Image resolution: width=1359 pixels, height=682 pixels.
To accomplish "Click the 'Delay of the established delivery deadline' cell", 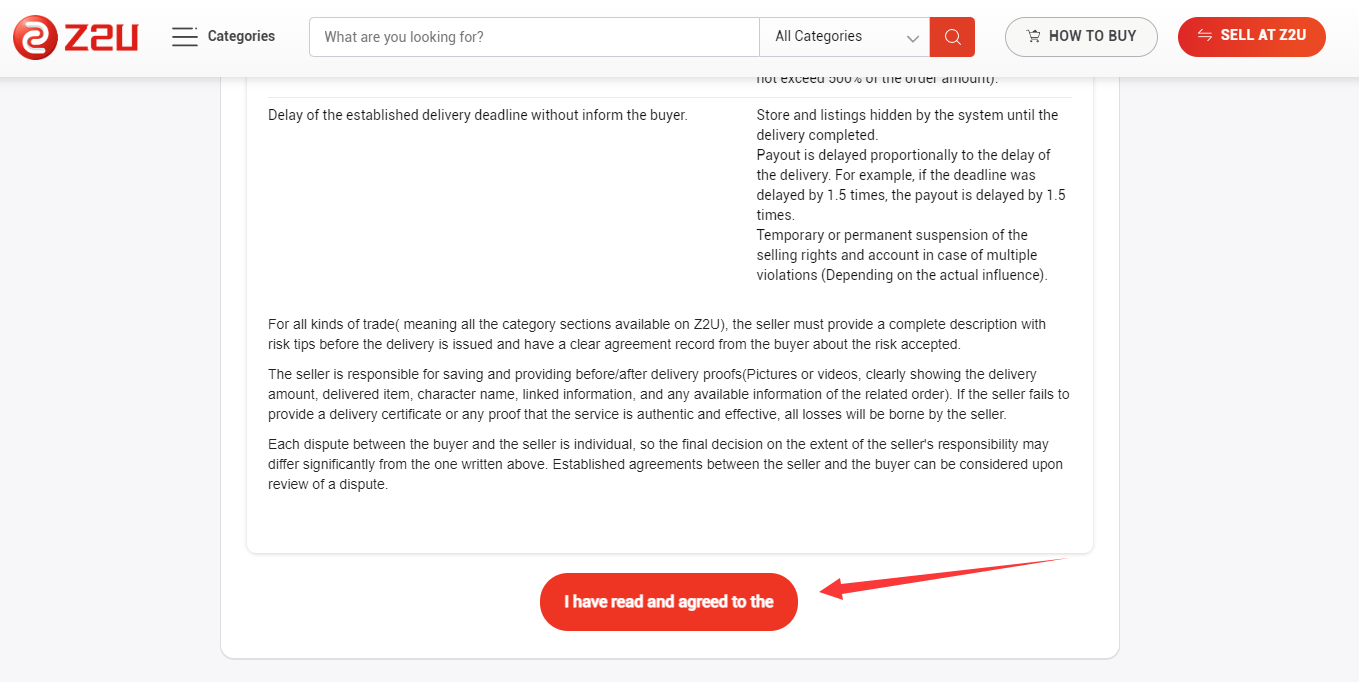I will coord(478,115).
